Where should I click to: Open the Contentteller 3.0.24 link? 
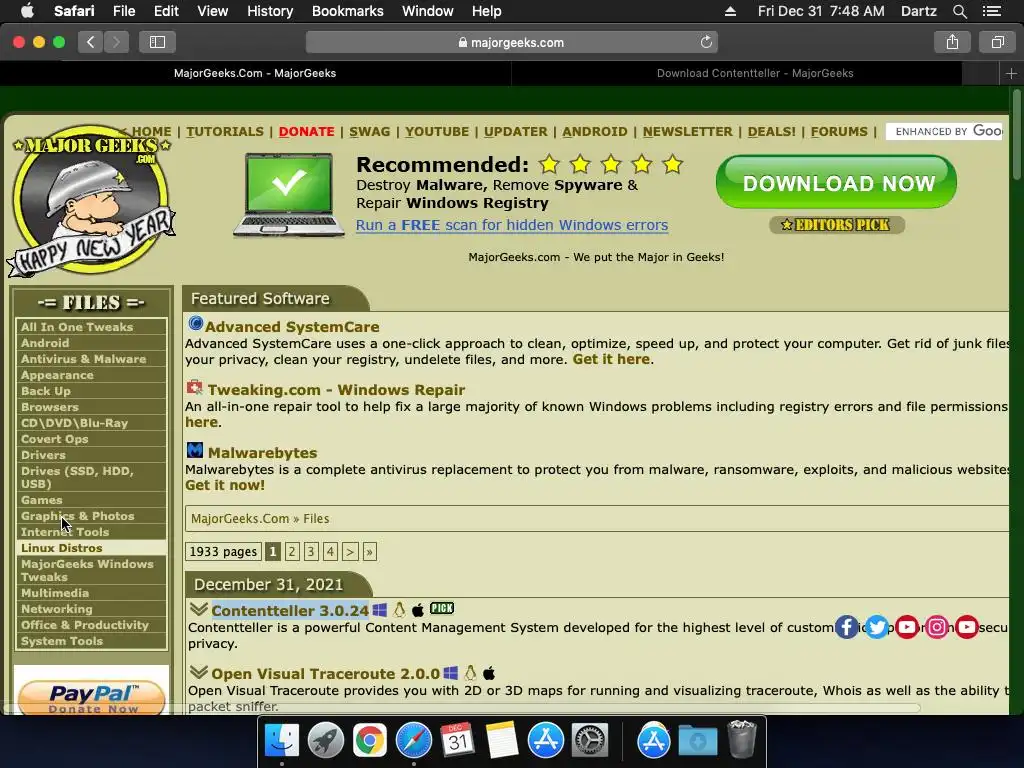[290, 611]
